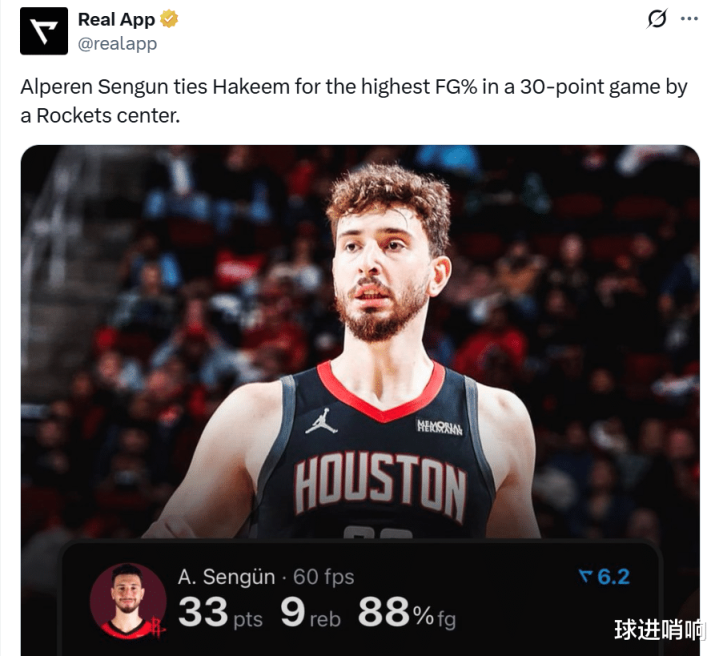Click the 88% fg stat
The width and height of the screenshot is (719, 656).
[x=407, y=613]
